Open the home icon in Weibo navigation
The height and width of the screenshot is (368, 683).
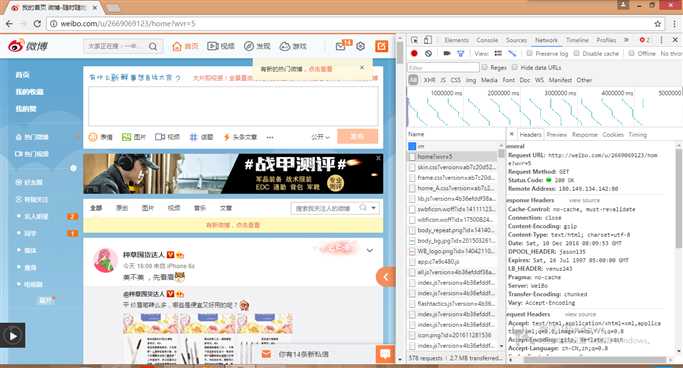[x=177, y=46]
